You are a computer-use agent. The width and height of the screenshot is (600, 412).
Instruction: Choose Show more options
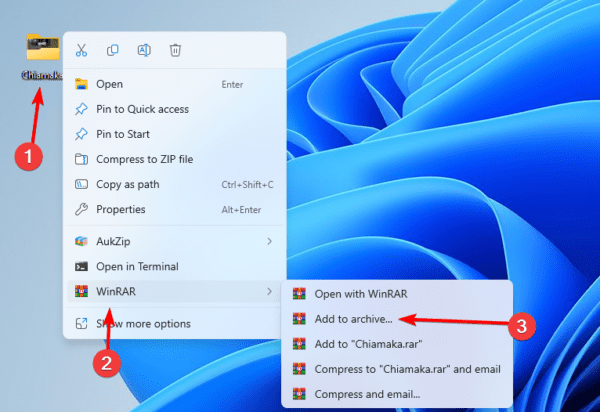(x=175, y=324)
